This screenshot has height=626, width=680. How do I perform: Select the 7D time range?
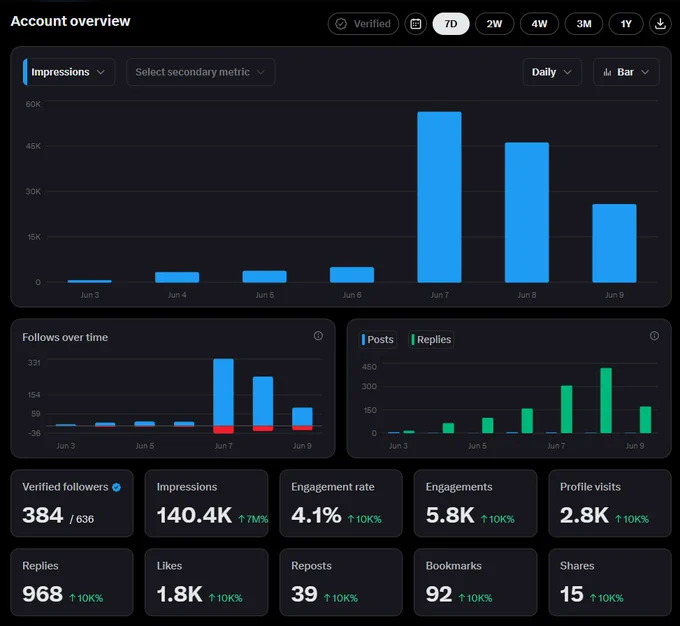click(x=451, y=24)
